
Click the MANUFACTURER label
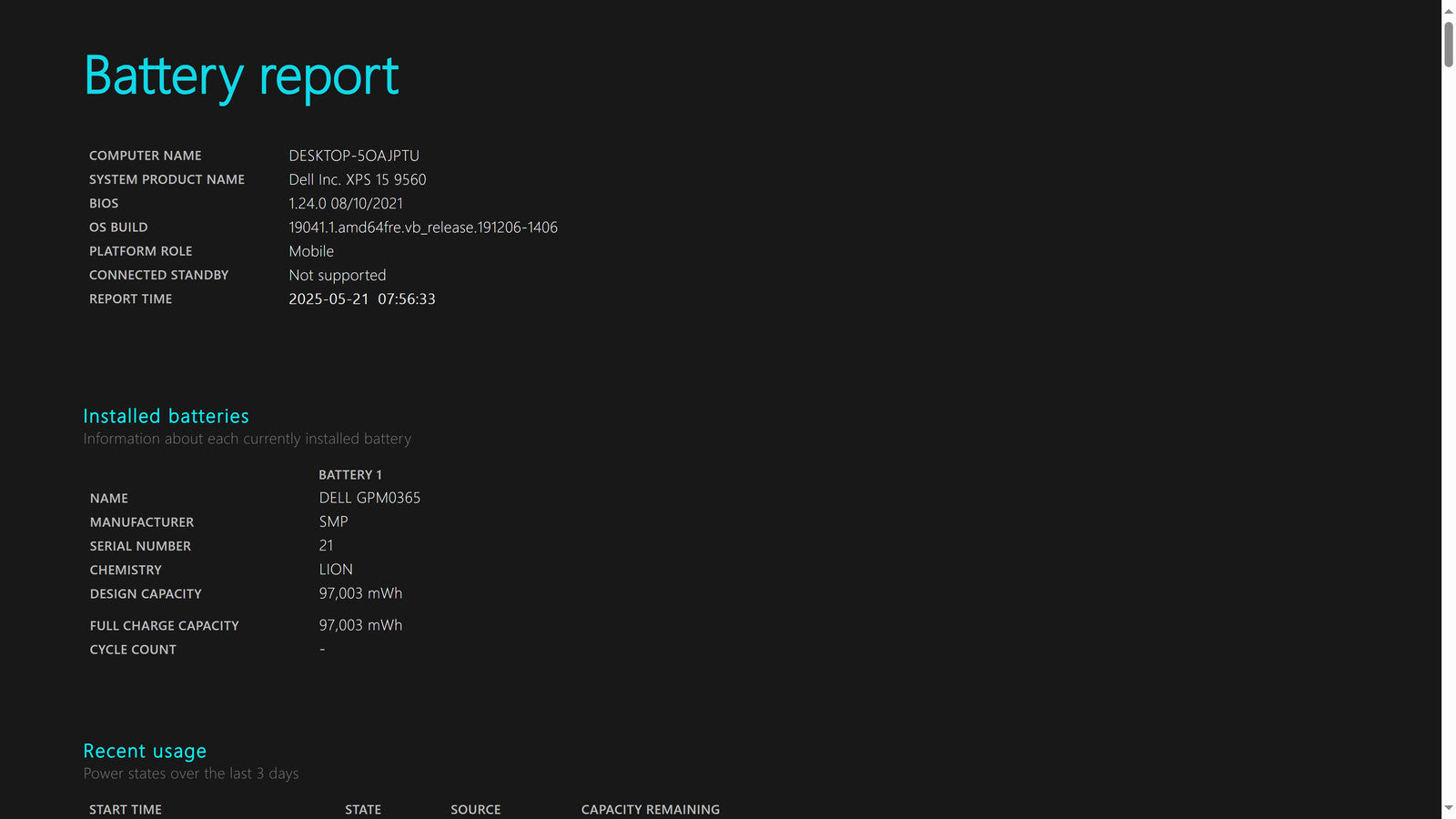coord(142,522)
